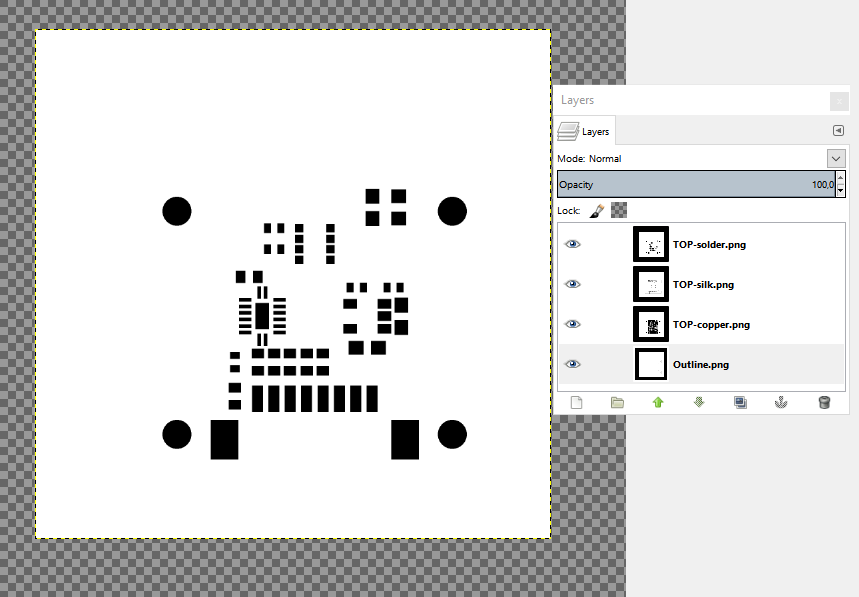Hide the TOP-copper.png layer

click(x=572, y=324)
